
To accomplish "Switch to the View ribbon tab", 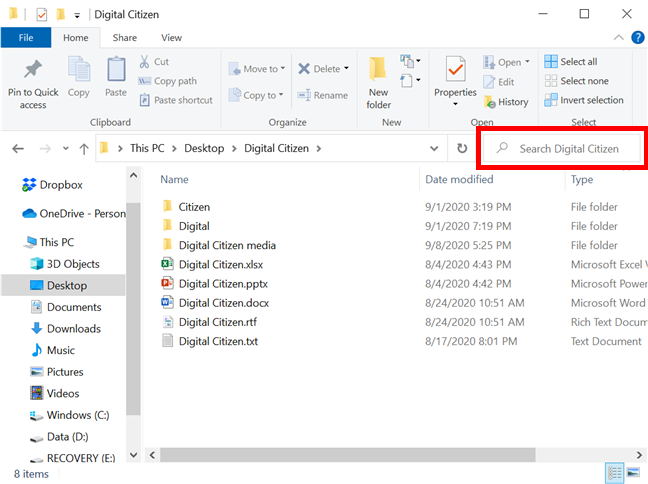I will 172,38.
